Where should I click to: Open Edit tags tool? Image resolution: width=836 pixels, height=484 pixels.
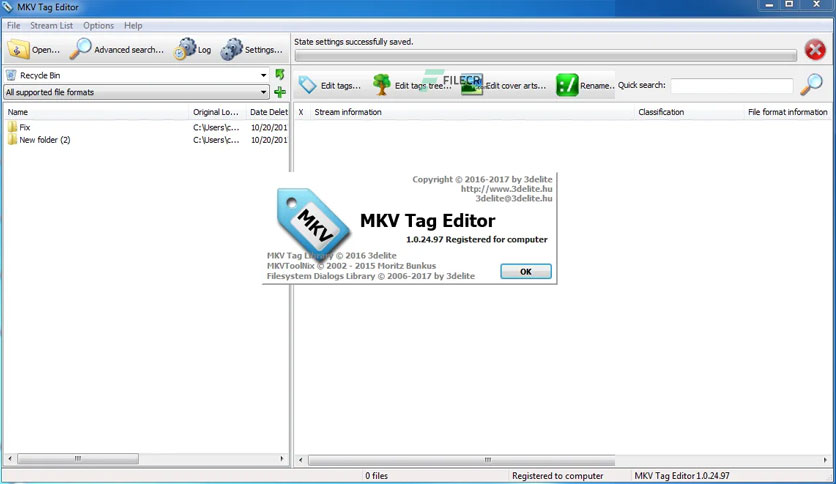click(330, 85)
